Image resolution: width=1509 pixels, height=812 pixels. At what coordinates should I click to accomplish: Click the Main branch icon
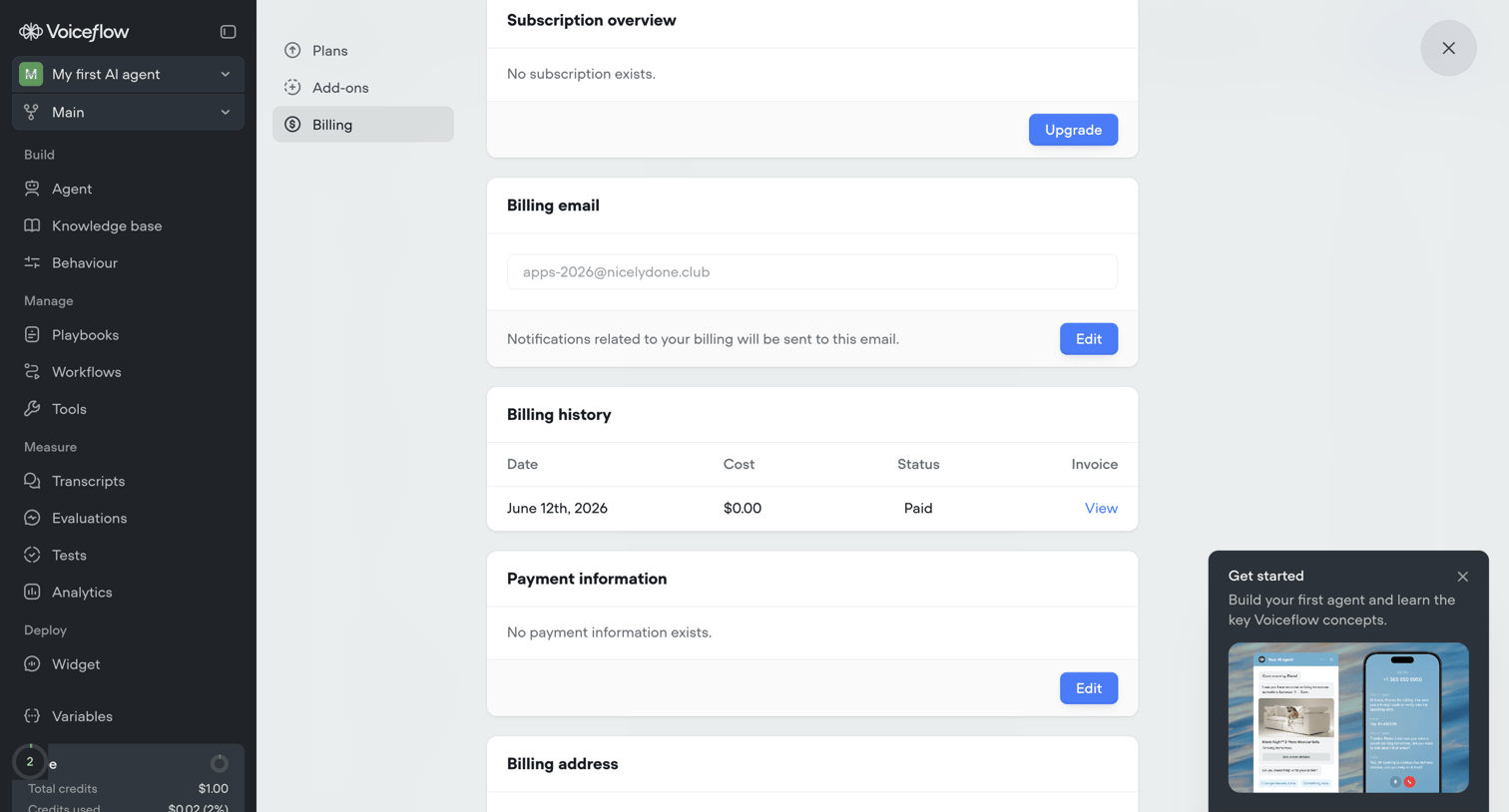coord(32,112)
